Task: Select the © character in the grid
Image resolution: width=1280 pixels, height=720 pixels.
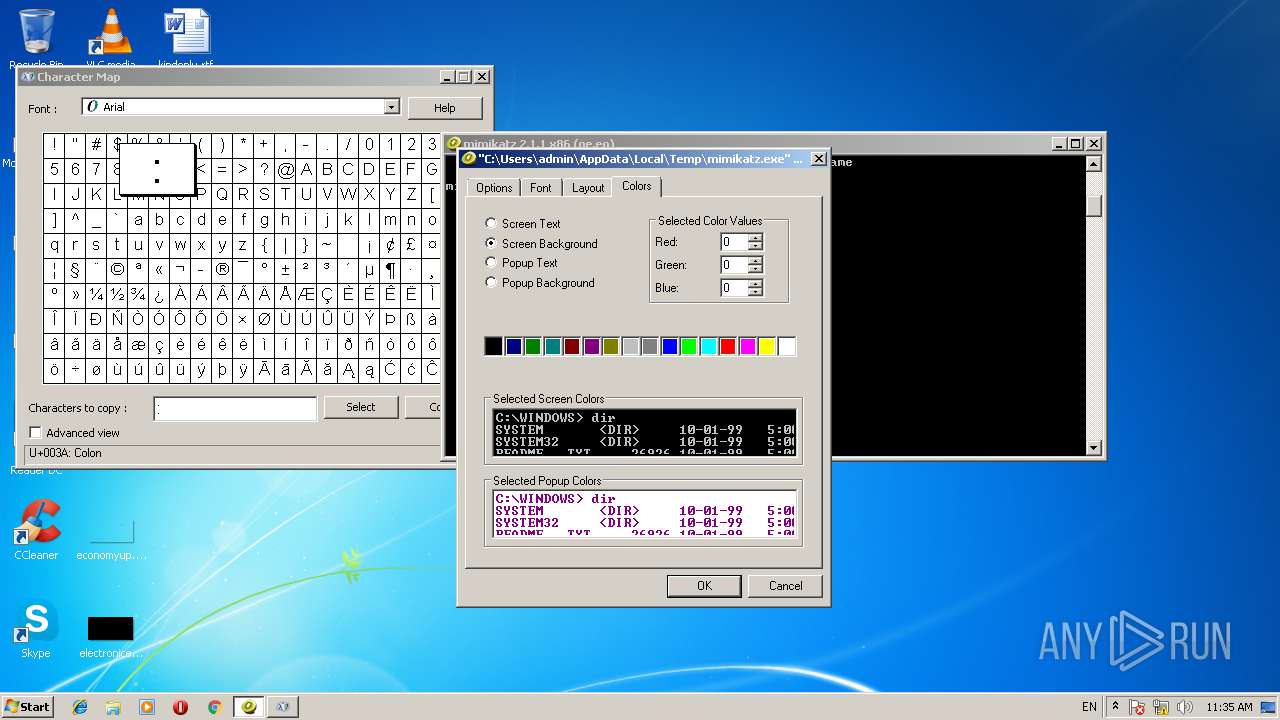Action: click(117, 270)
